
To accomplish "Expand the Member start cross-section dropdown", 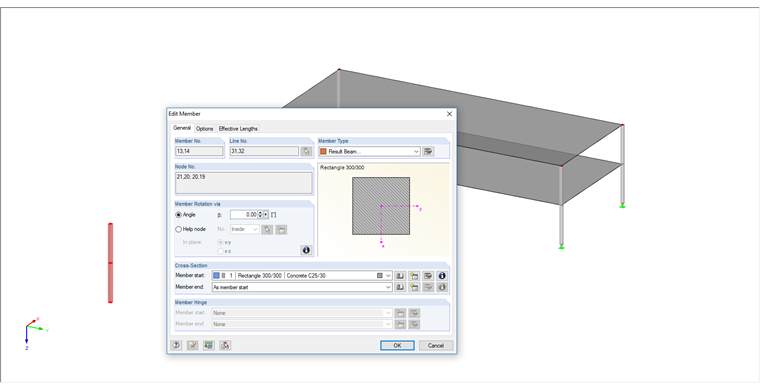I will [x=388, y=276].
